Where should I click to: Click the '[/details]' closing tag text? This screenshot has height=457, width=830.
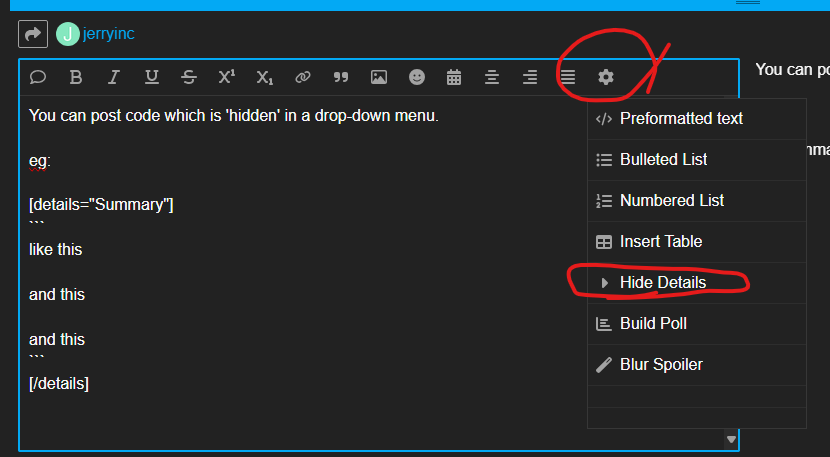[59, 383]
